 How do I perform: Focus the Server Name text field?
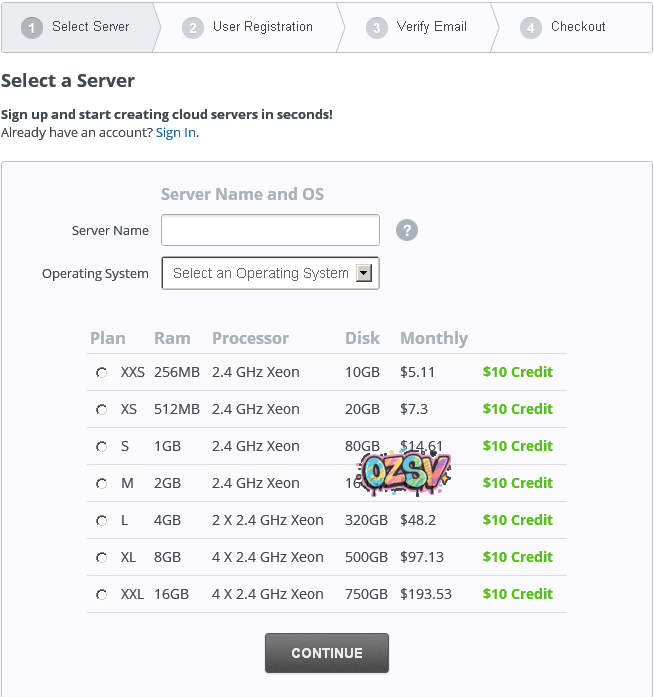click(x=270, y=230)
